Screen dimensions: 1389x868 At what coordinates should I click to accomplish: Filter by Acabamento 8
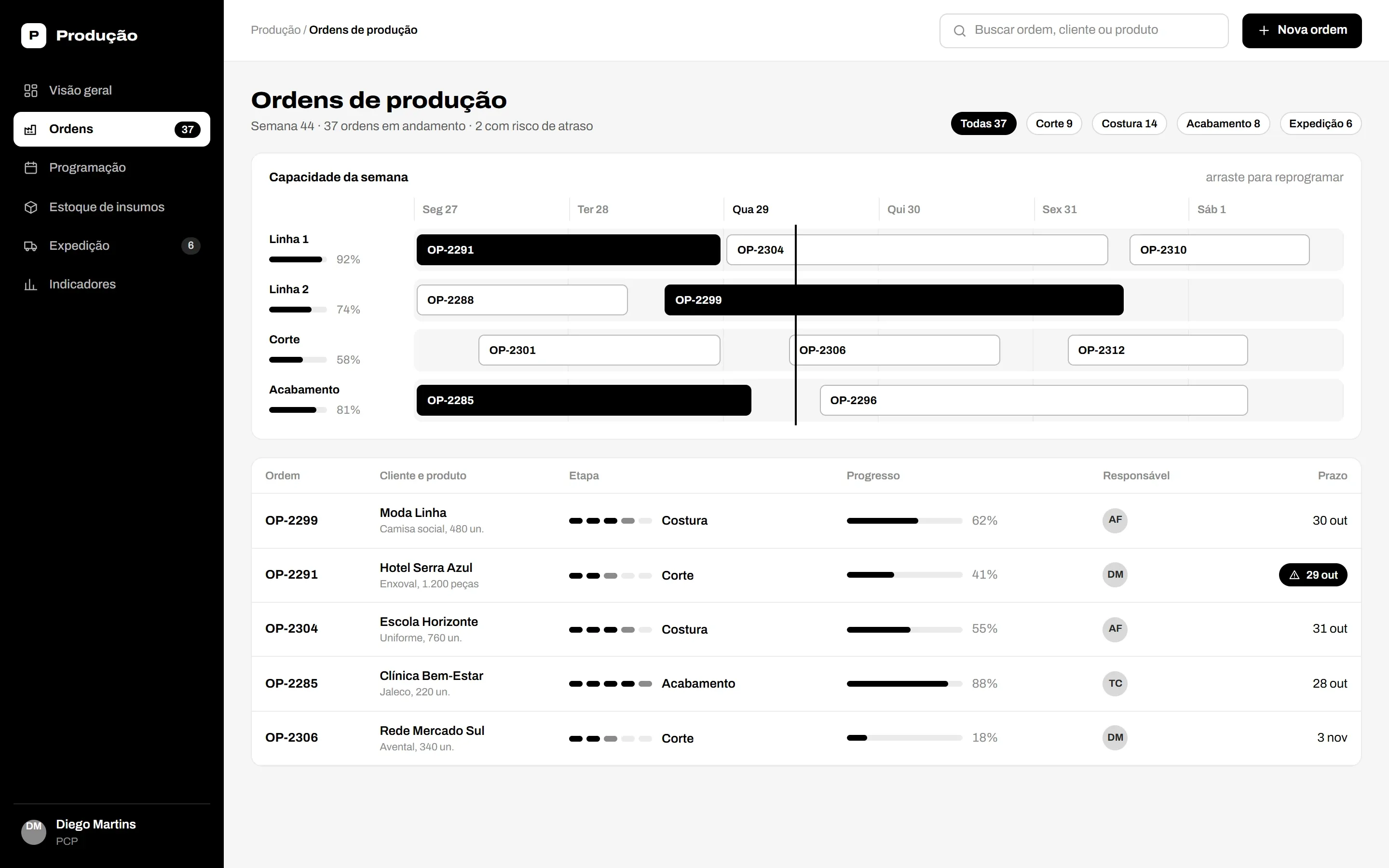pos(1223,123)
